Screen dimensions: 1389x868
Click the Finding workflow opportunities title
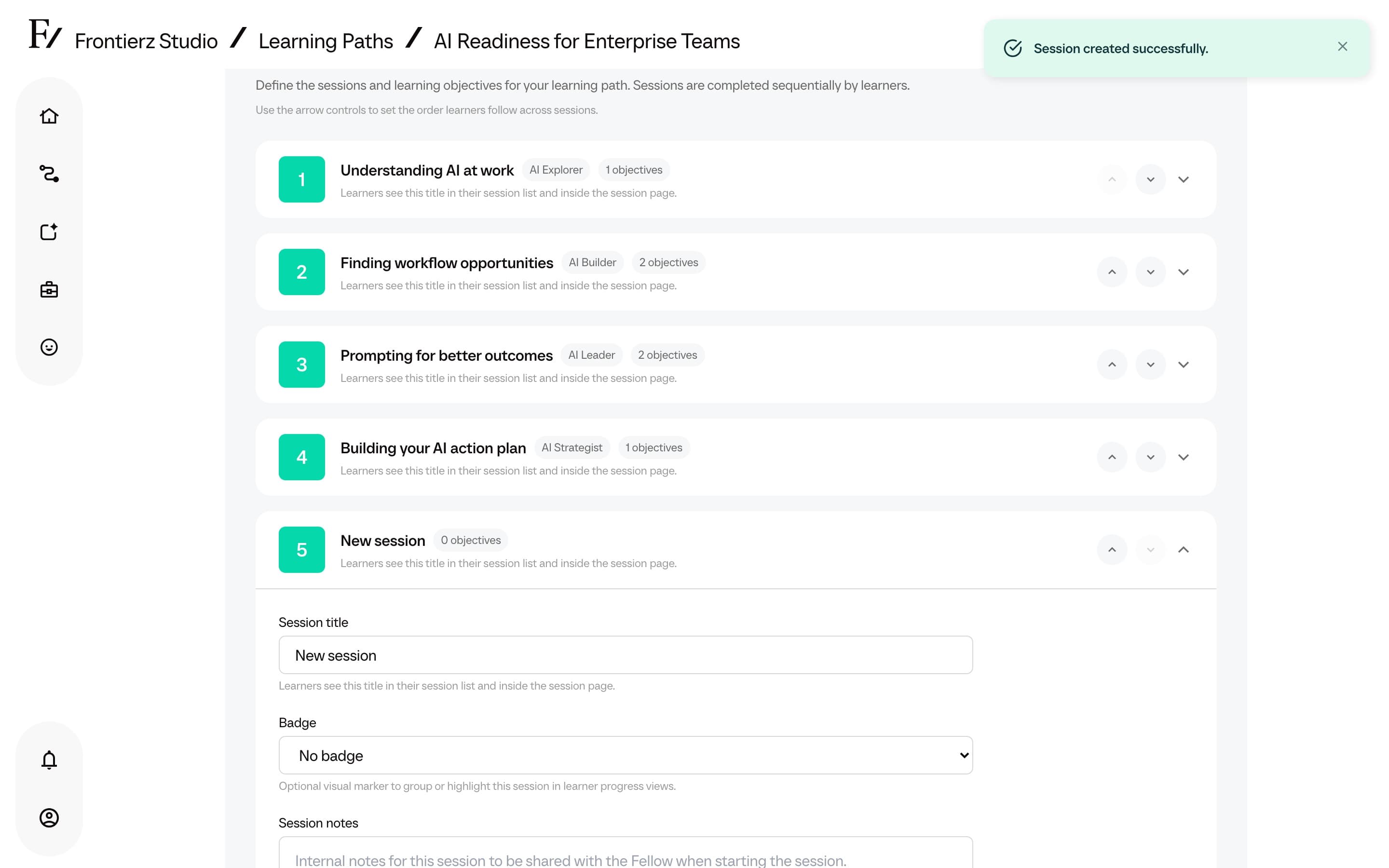447,263
